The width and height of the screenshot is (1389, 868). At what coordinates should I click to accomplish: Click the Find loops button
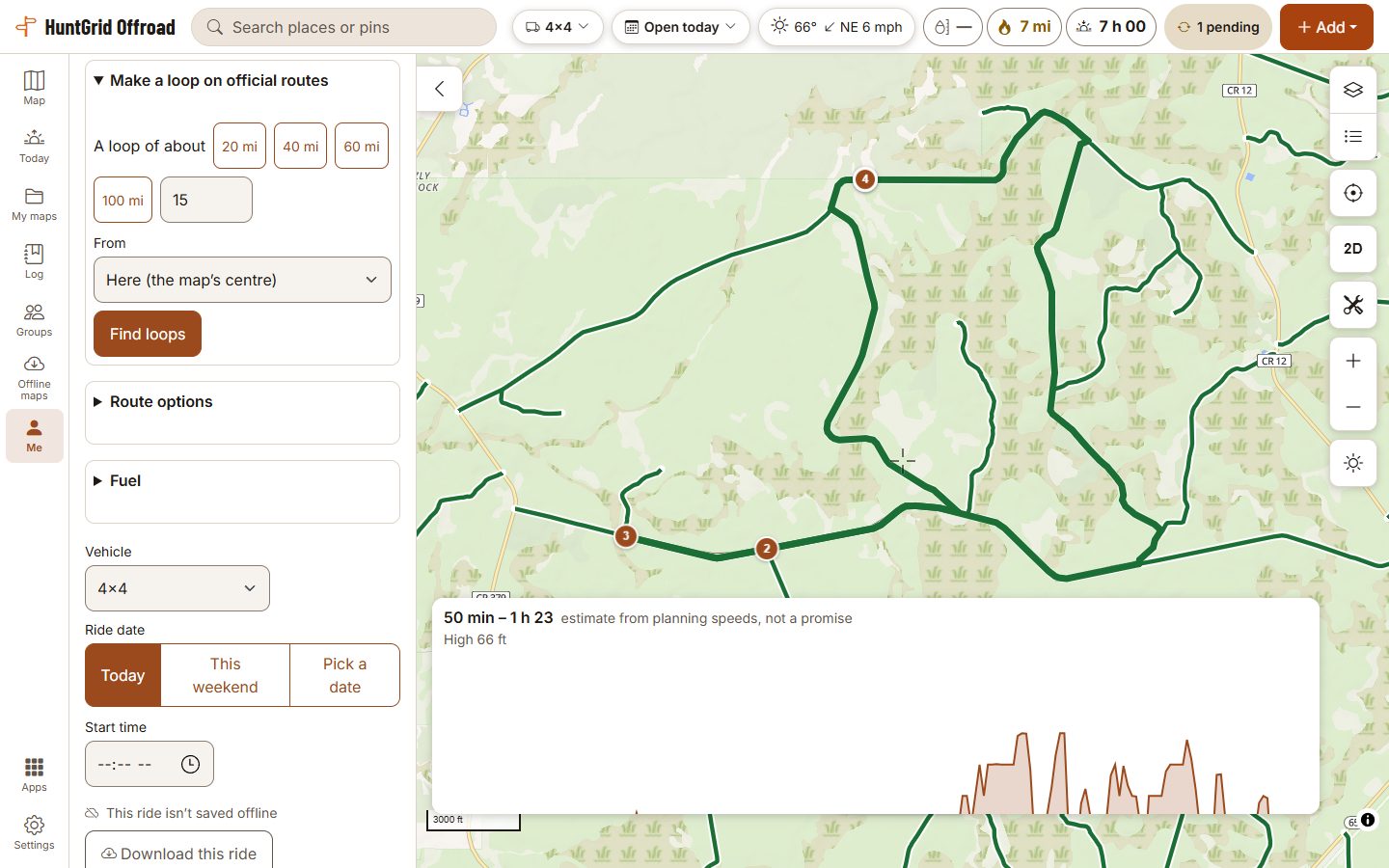(x=148, y=334)
